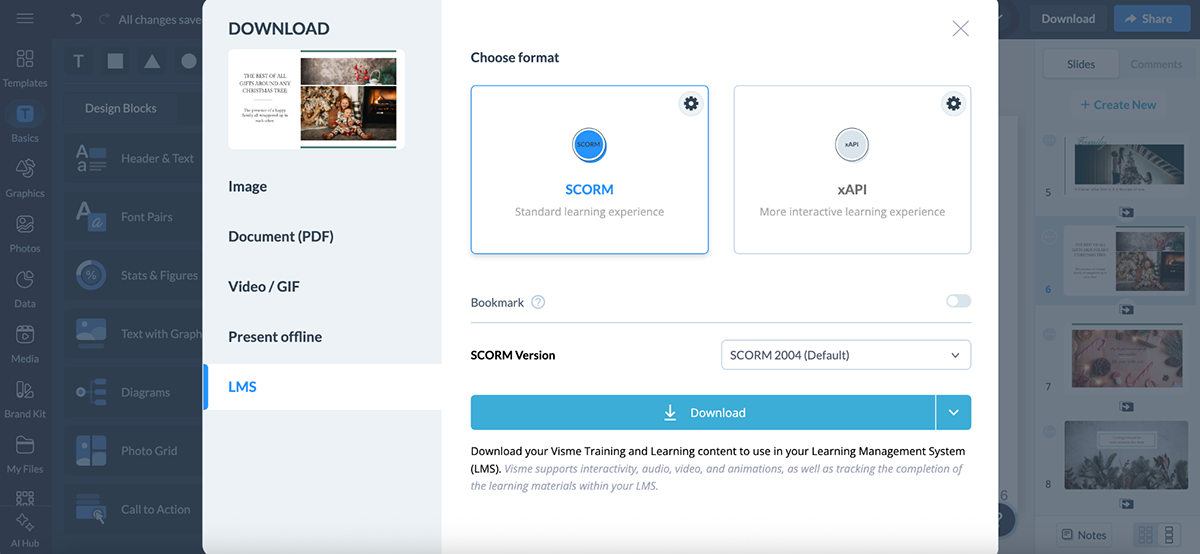This screenshot has height=554, width=1200.
Task: Select the SCORM format card
Action: pos(589,170)
